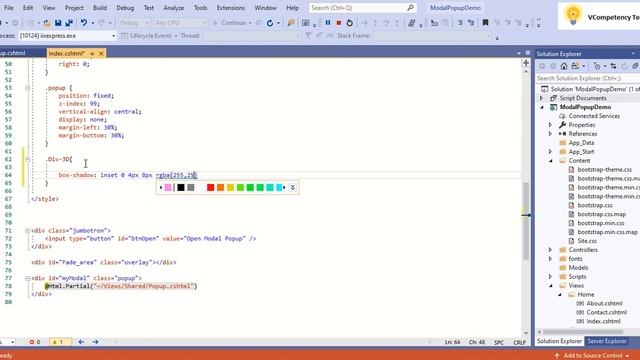Open the Lifecycle Events dropdown
640x360 pixels.
pos(176,36)
